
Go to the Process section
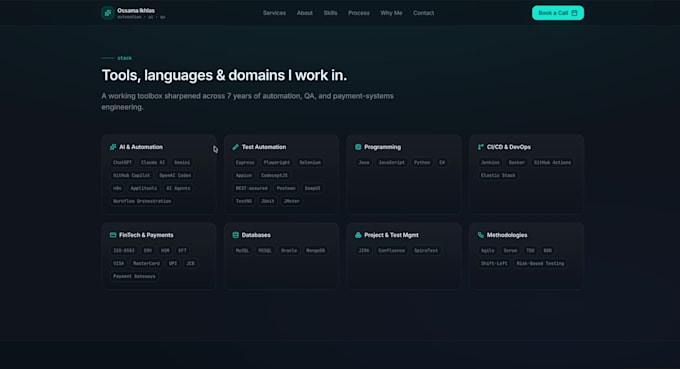tap(359, 13)
